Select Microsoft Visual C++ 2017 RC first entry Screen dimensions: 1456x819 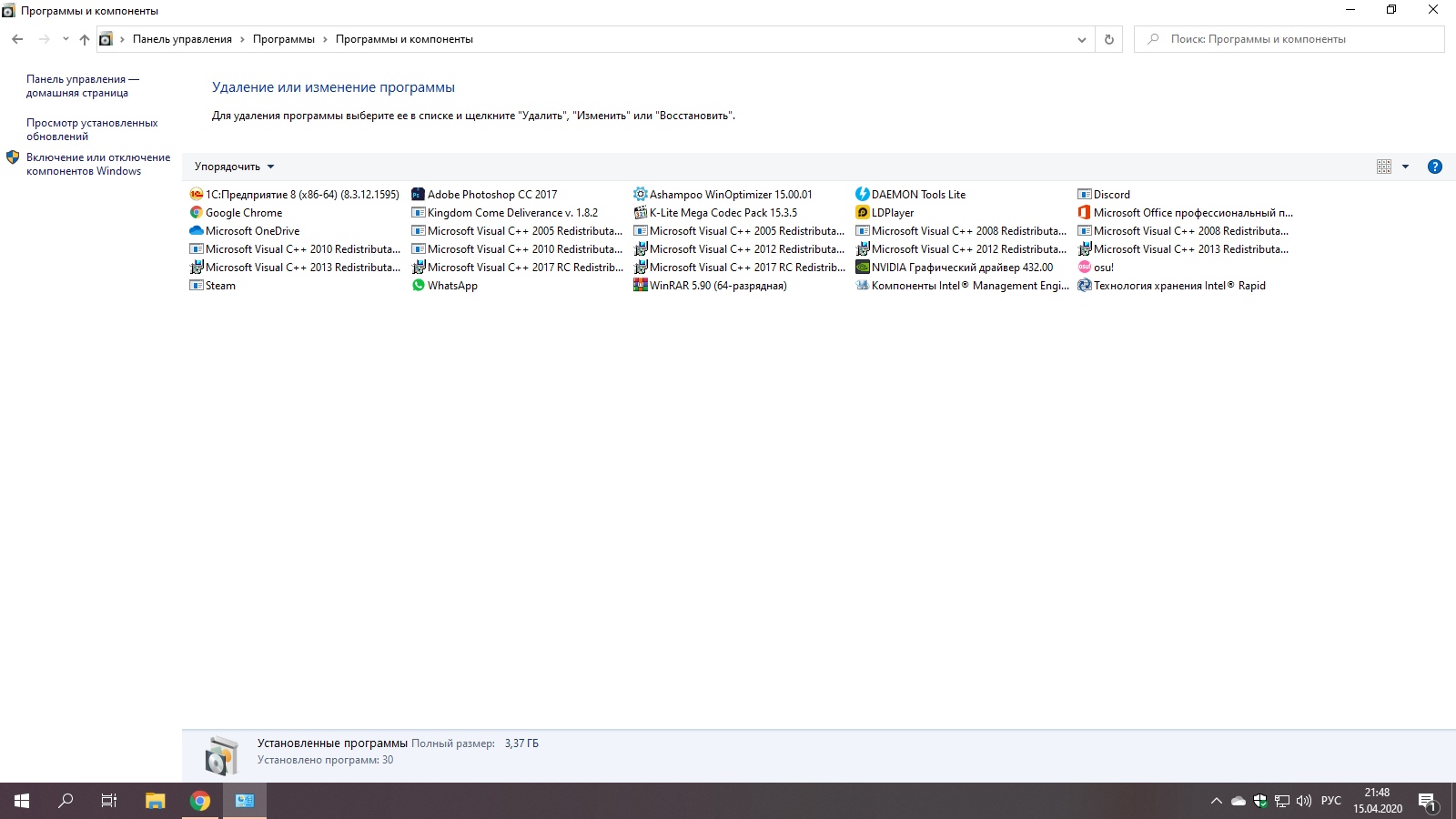coord(518,267)
